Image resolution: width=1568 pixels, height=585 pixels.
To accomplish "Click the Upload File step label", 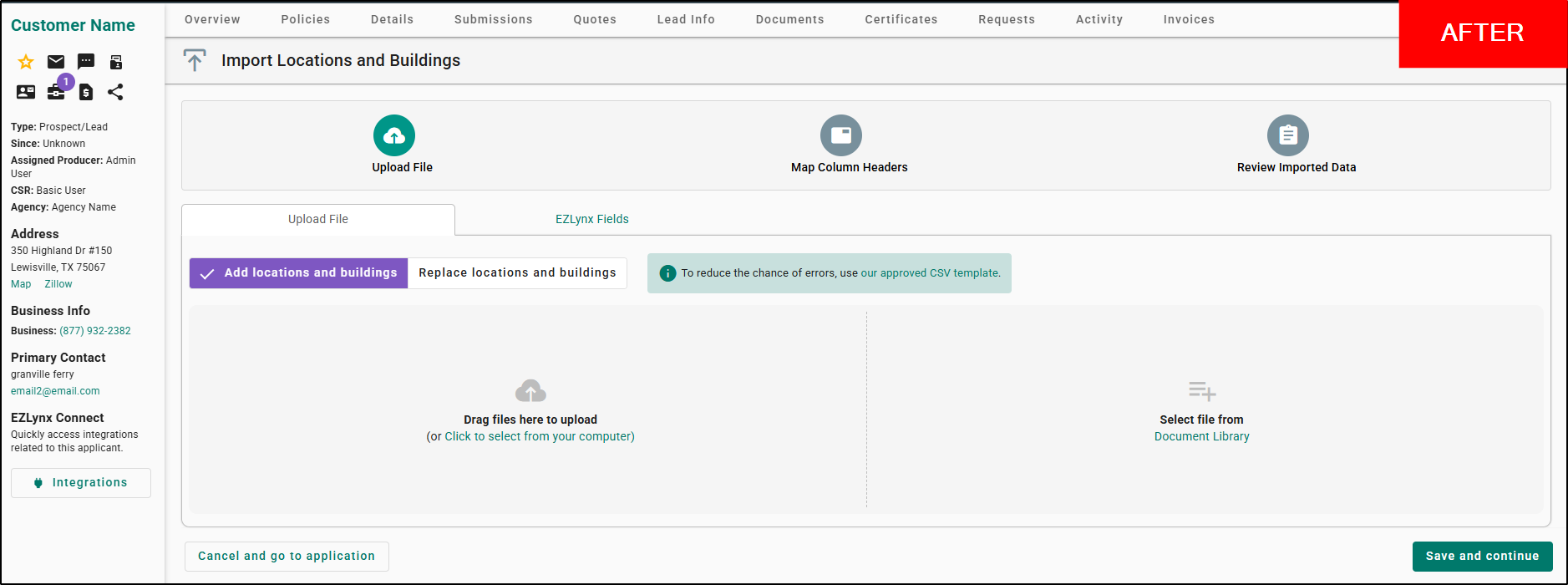I will click(403, 167).
